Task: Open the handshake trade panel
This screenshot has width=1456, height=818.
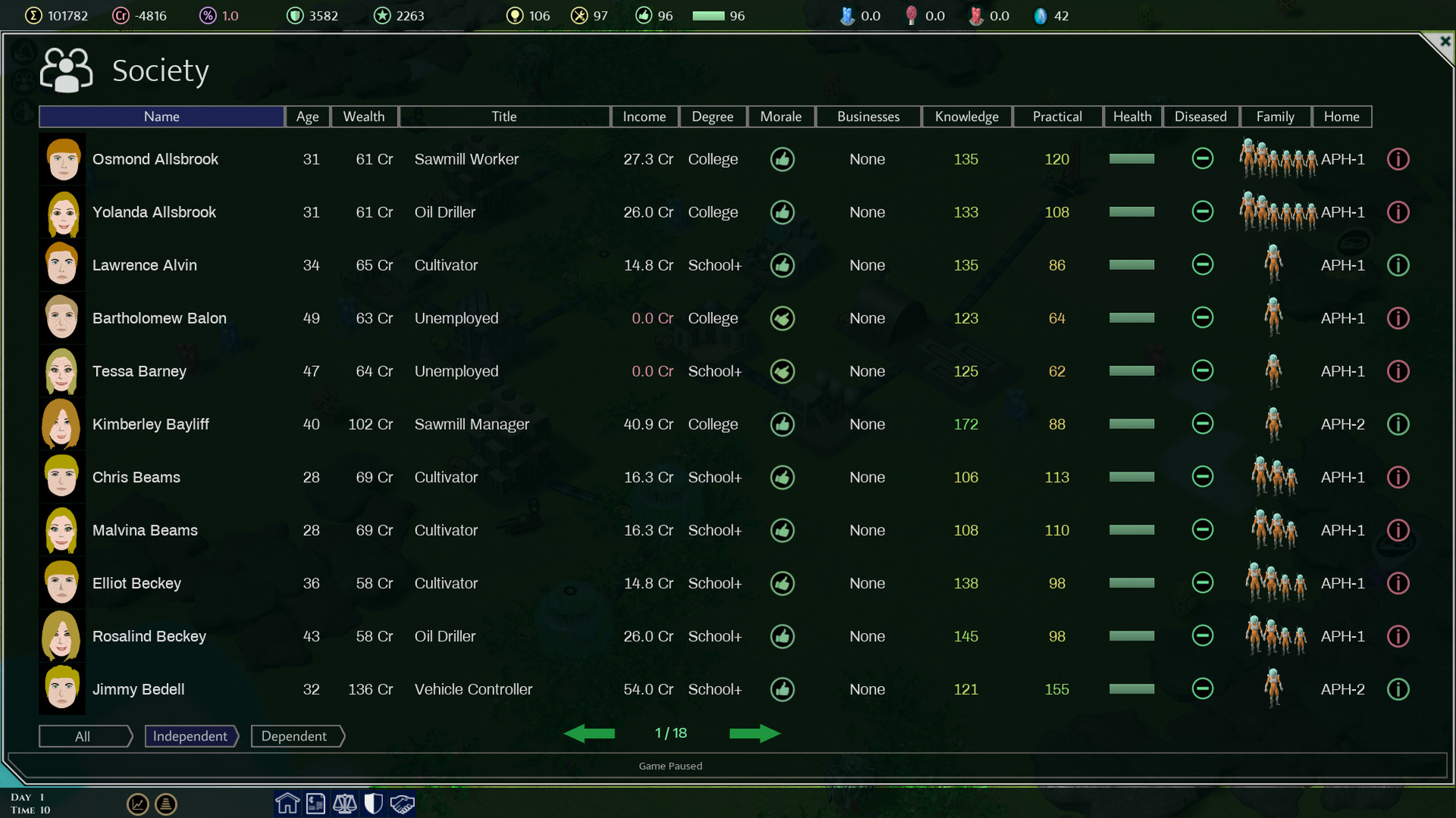Action: 402,803
